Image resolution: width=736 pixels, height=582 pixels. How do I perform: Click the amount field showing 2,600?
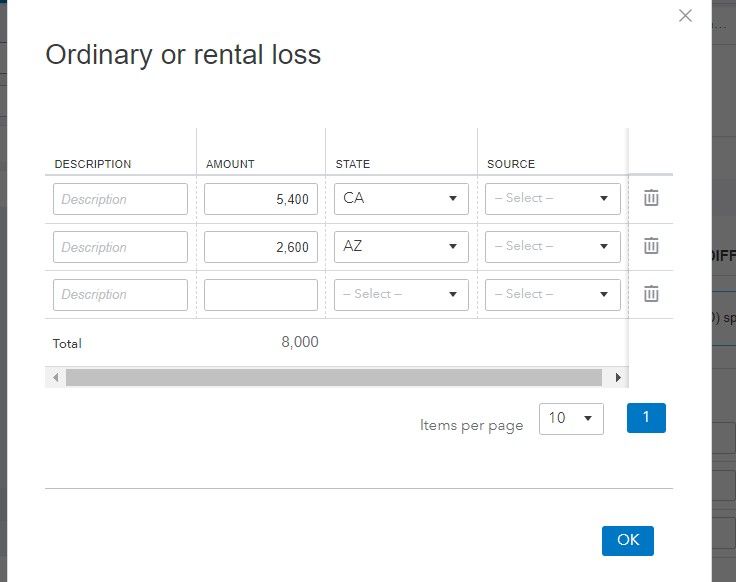coord(261,247)
